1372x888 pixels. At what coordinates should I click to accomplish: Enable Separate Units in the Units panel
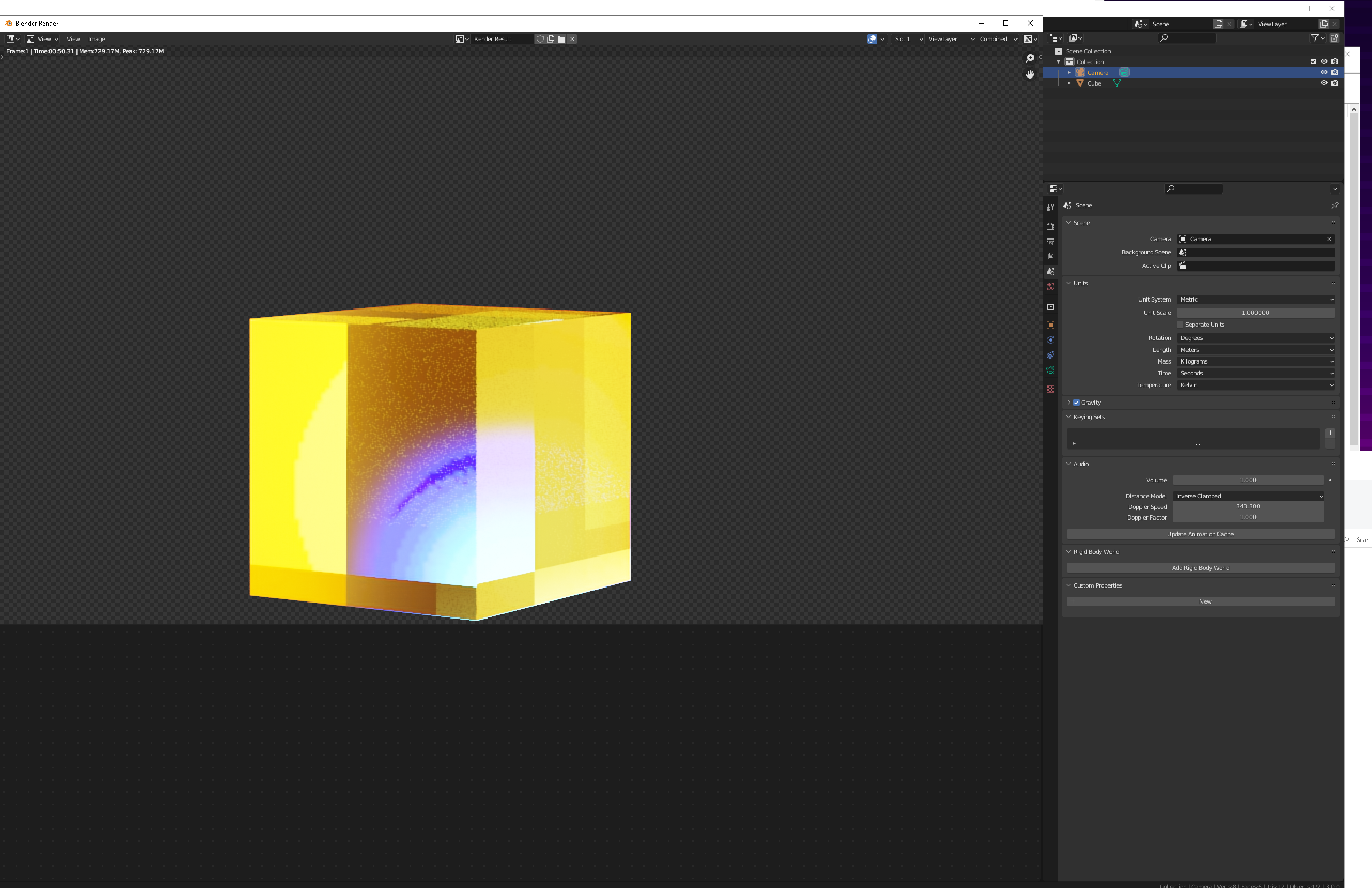coord(1181,325)
